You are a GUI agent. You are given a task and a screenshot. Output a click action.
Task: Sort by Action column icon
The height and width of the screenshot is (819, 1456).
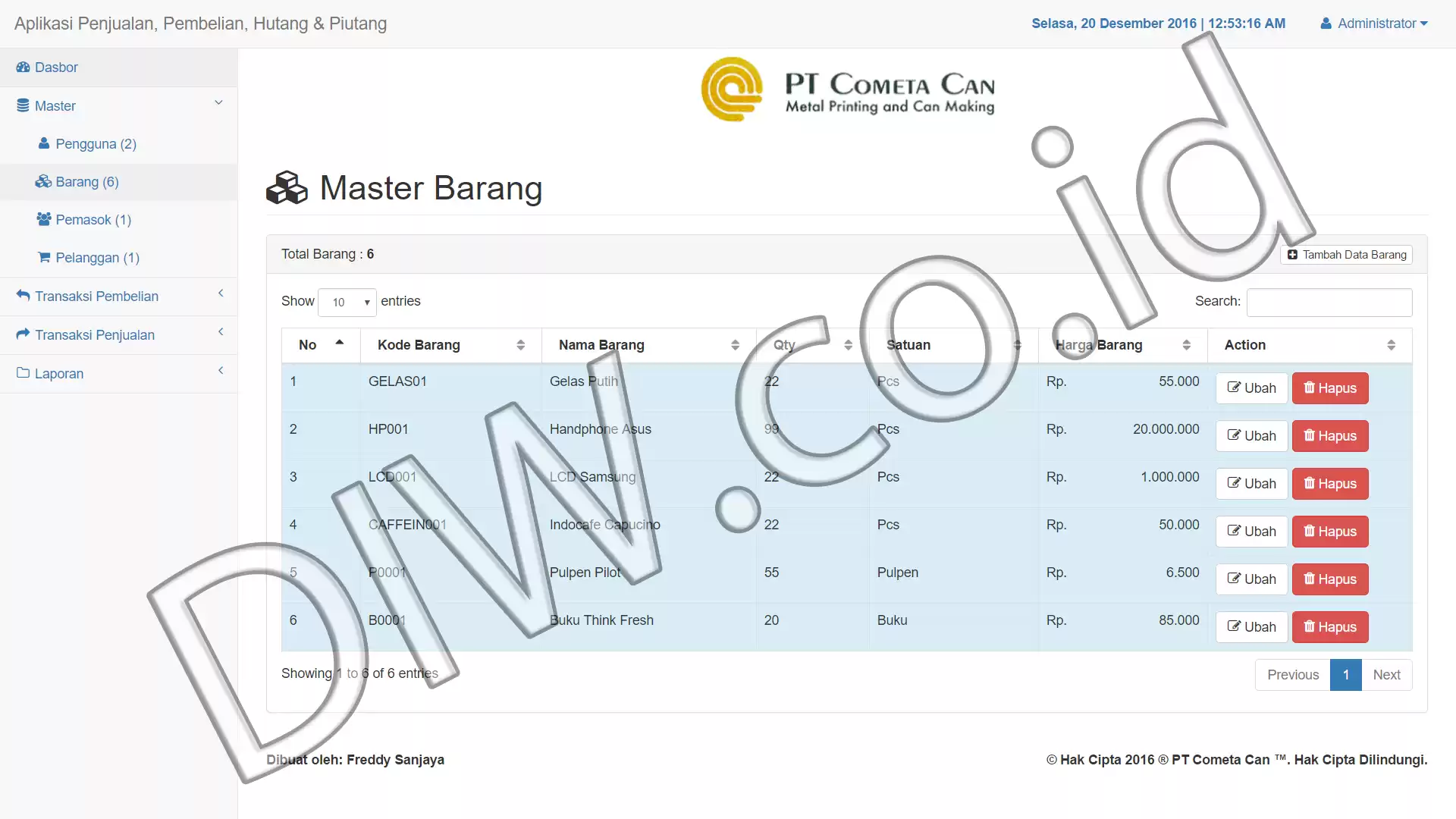[x=1392, y=345]
